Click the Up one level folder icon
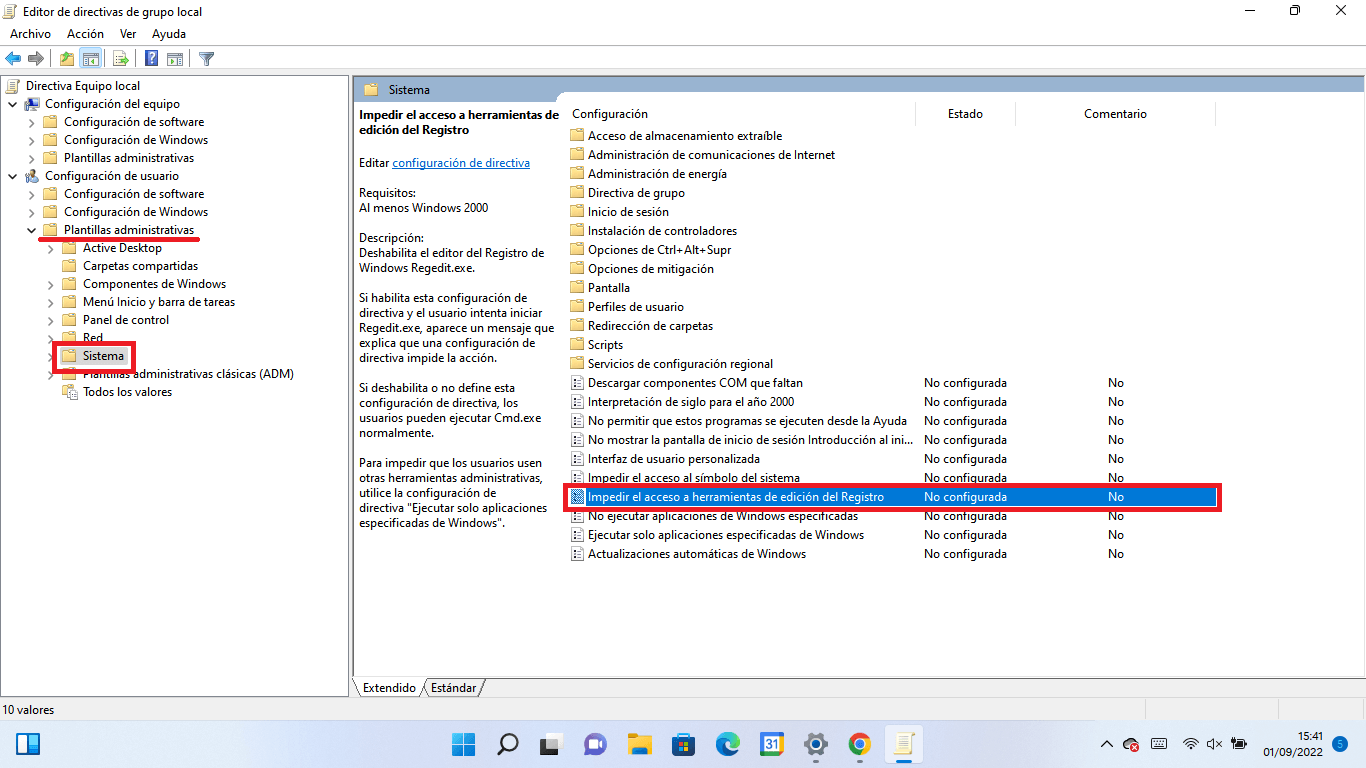The width and height of the screenshot is (1366, 768). click(x=67, y=59)
